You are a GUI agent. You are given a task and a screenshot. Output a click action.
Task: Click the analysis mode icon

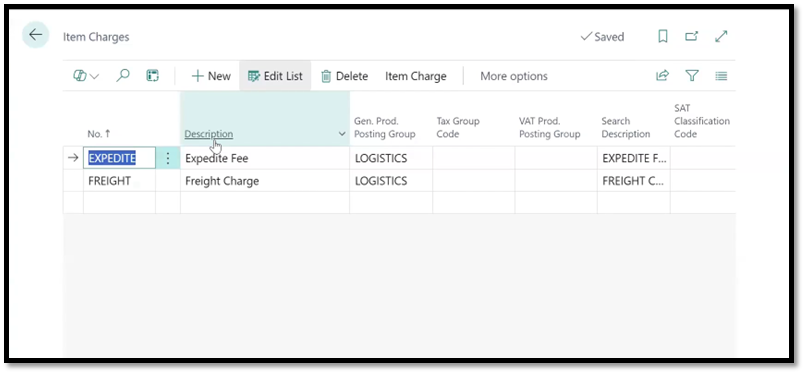(152, 76)
